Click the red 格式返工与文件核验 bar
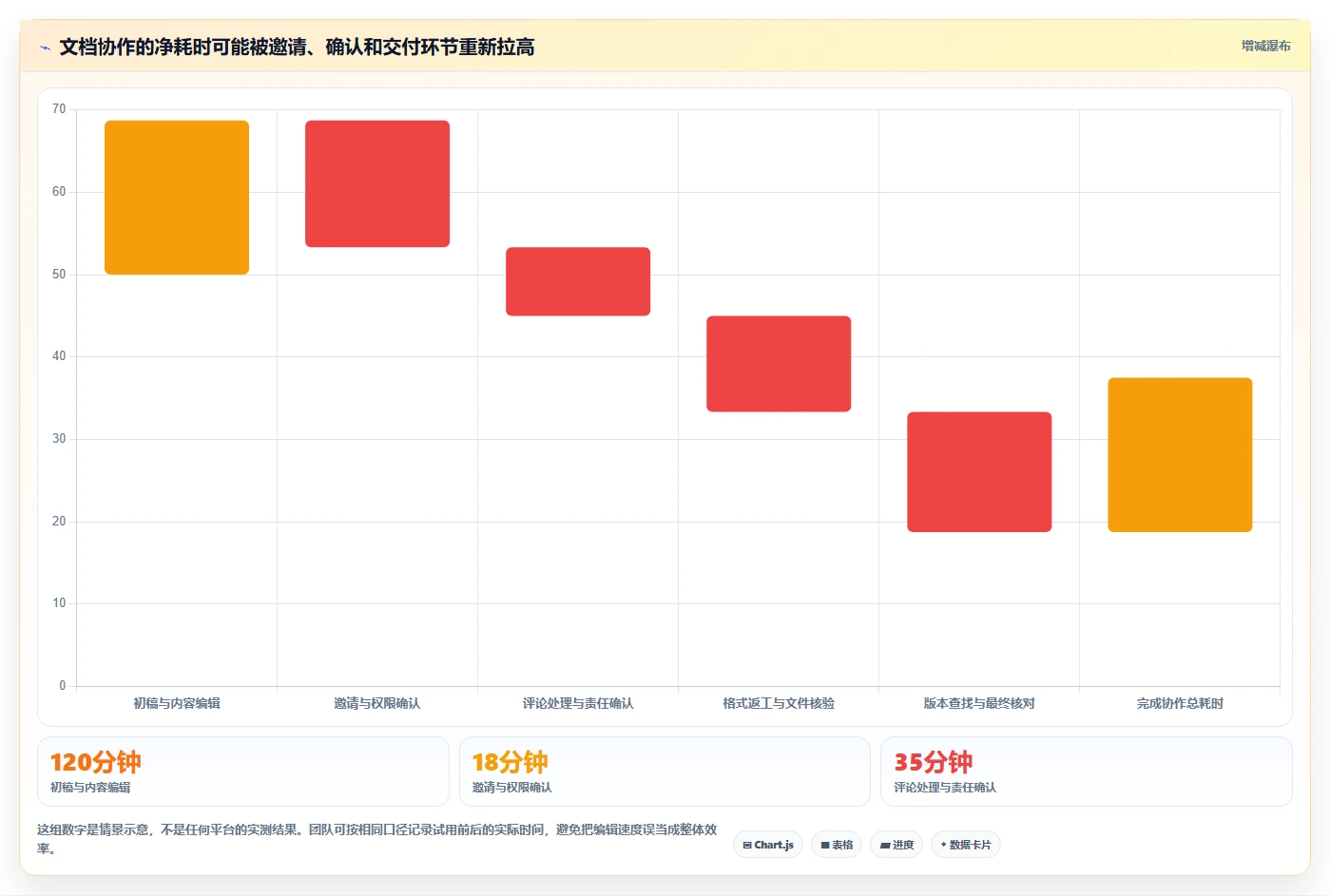 click(779, 364)
